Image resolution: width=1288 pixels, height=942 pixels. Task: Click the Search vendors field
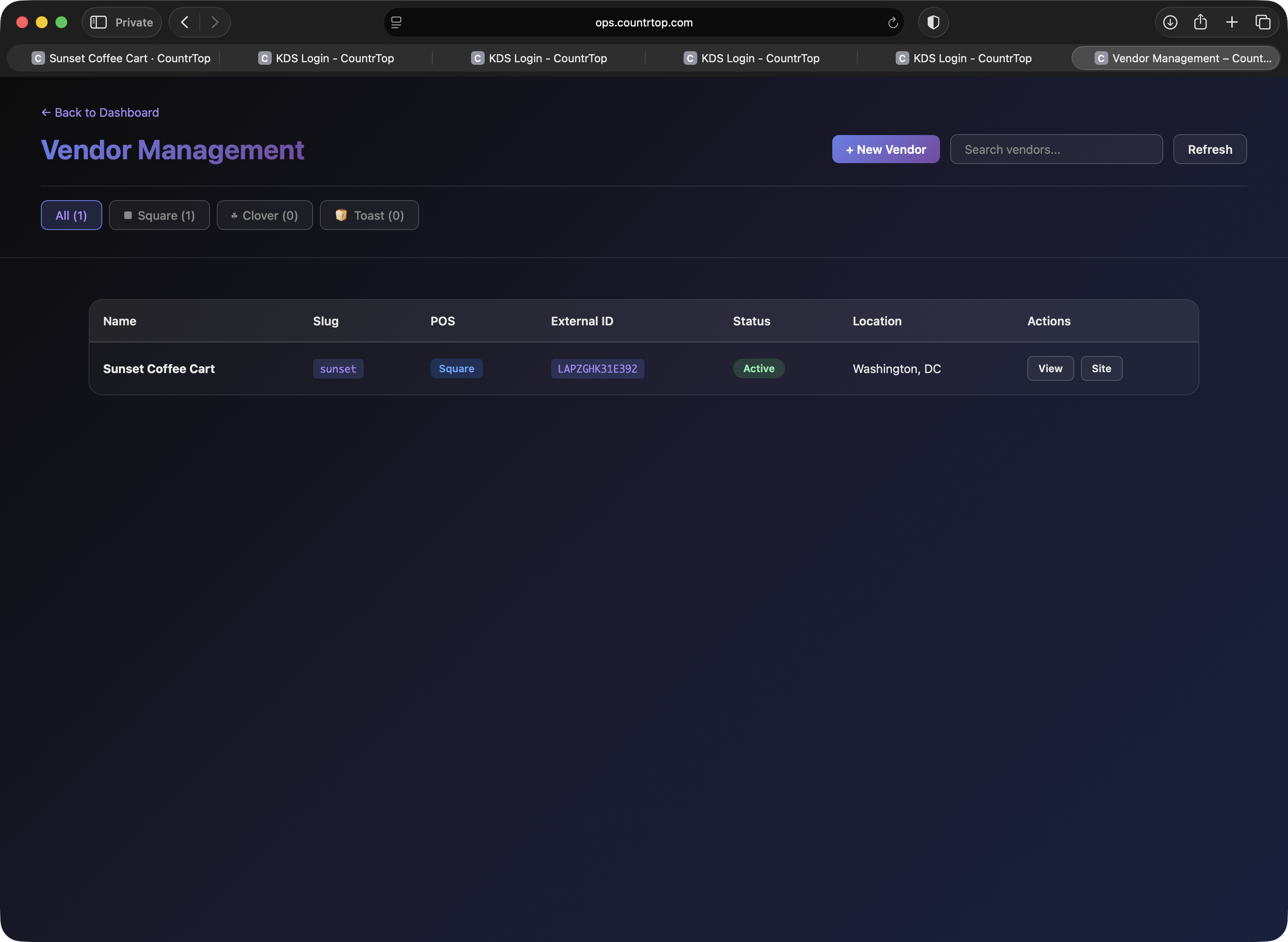tap(1056, 149)
